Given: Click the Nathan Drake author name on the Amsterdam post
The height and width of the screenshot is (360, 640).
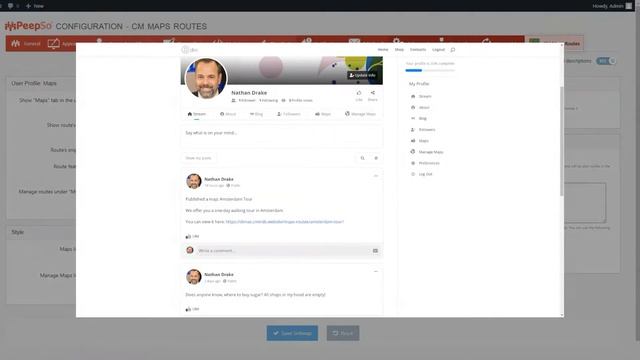Looking at the screenshot, I should point(219,179).
